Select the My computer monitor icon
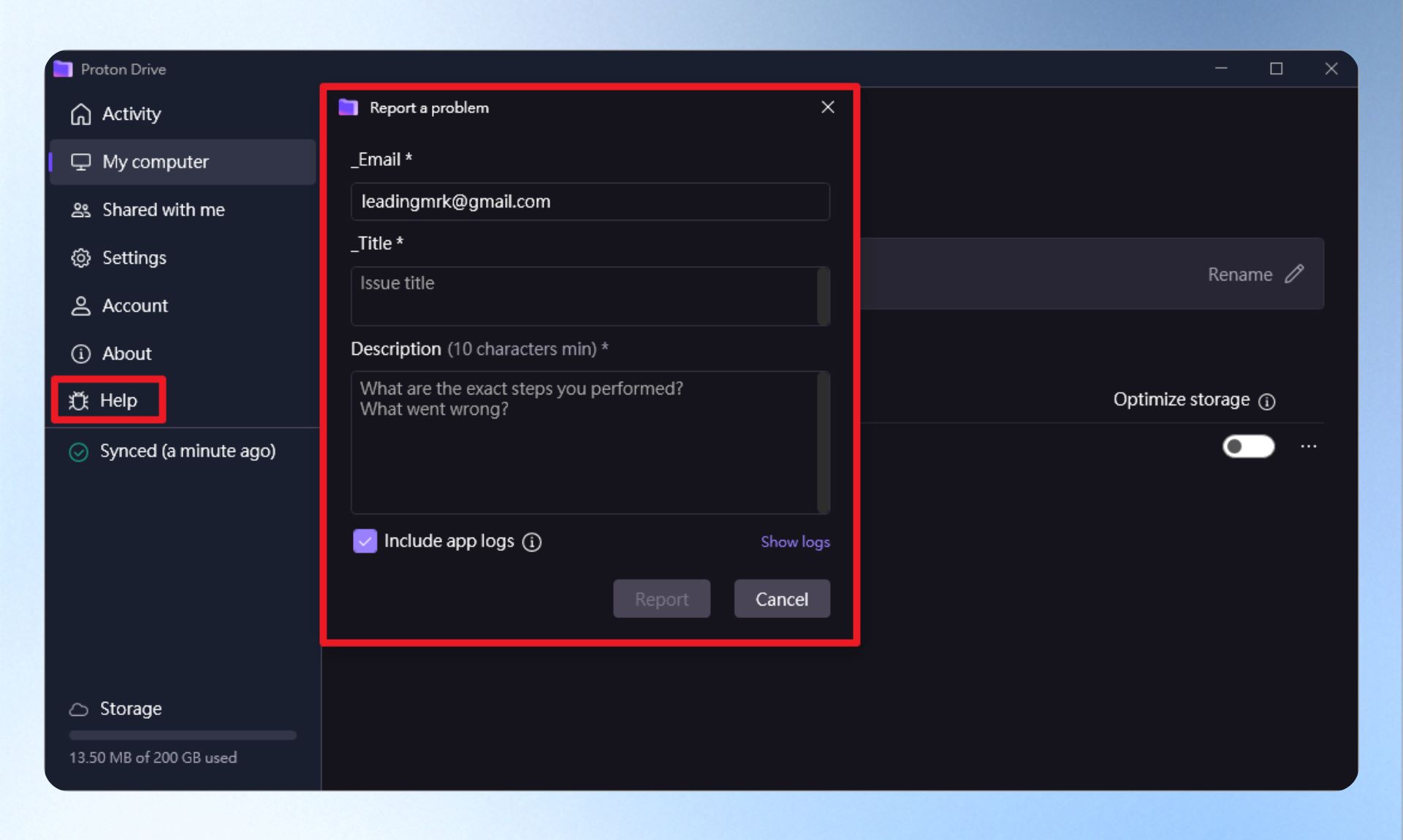This screenshot has width=1403, height=840. point(80,161)
